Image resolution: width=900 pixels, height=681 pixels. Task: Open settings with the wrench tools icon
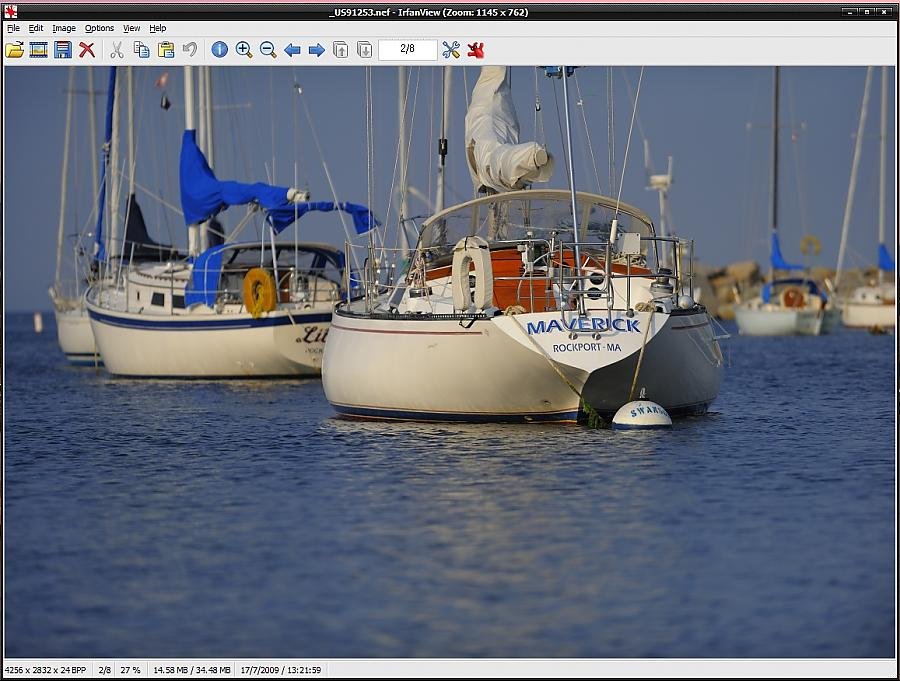451,50
